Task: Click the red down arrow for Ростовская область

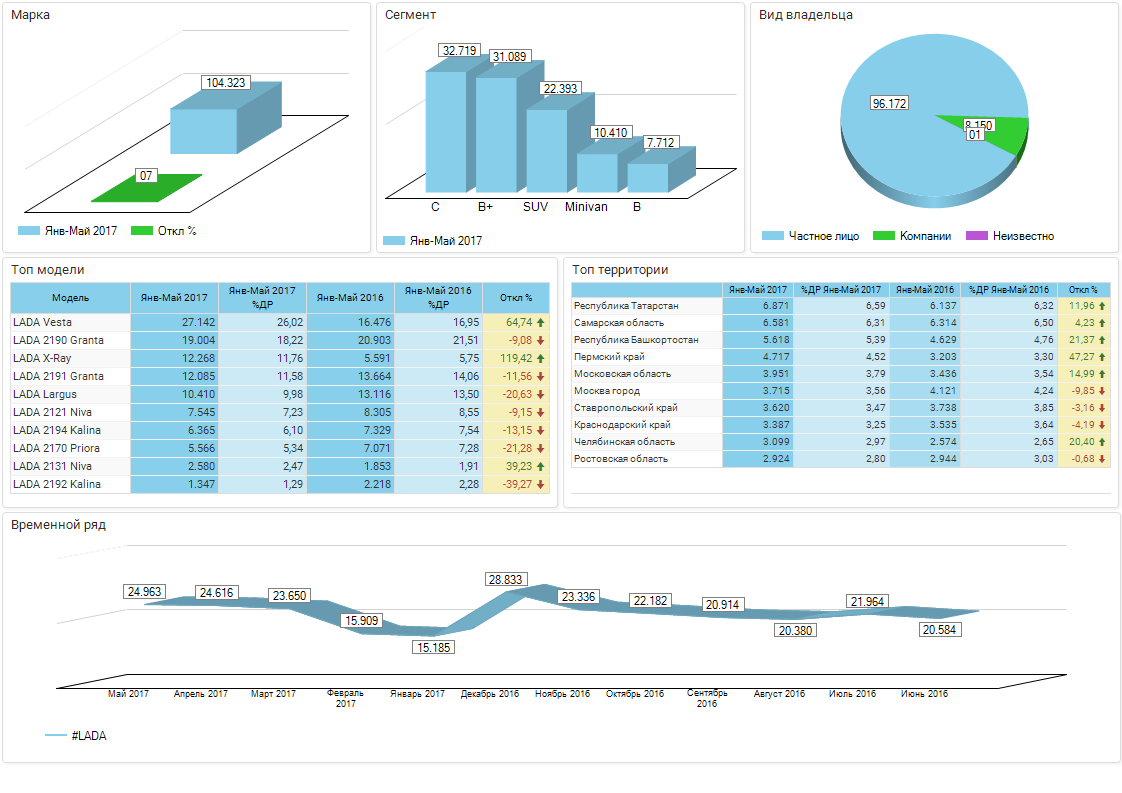Action: pyautogui.click(x=1102, y=459)
